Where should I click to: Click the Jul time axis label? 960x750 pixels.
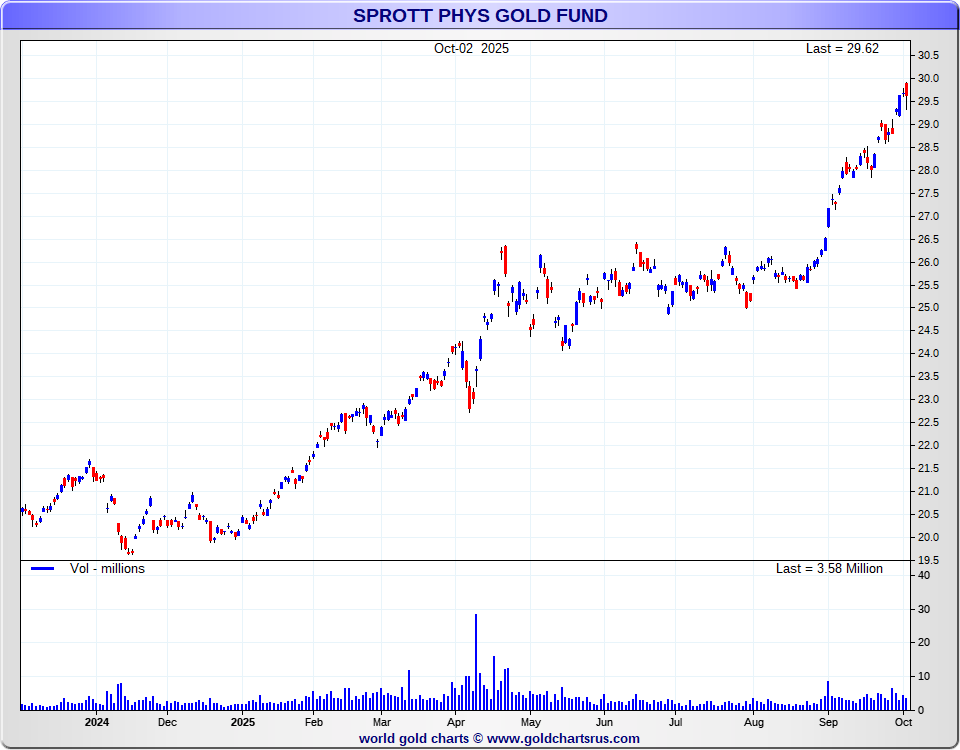coord(675,722)
